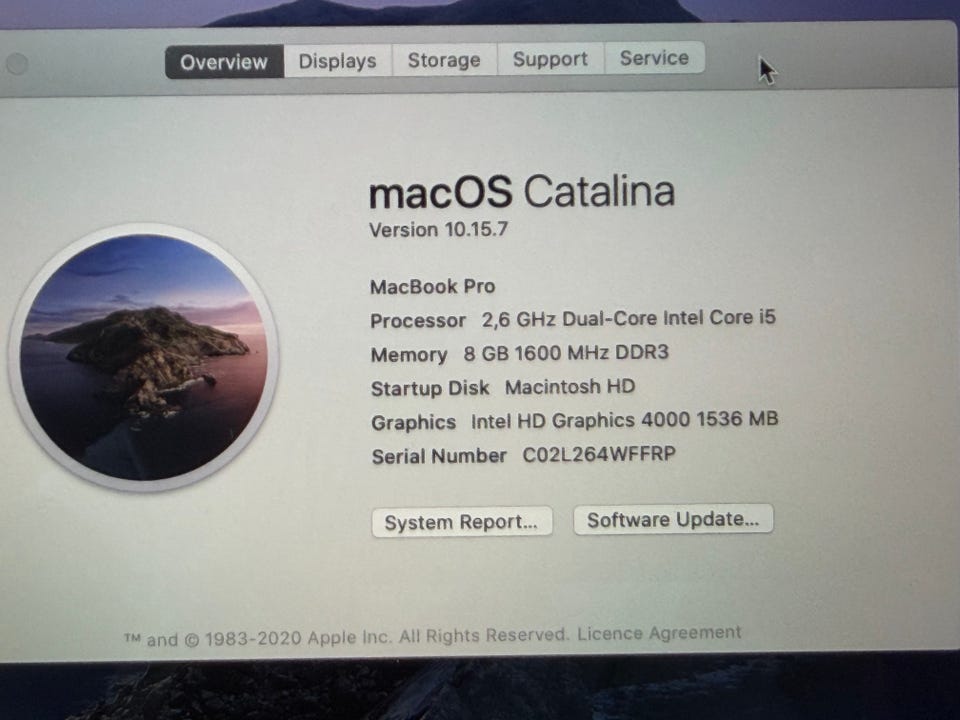
Task: Click the Serial Number label
Action: [x=439, y=456]
